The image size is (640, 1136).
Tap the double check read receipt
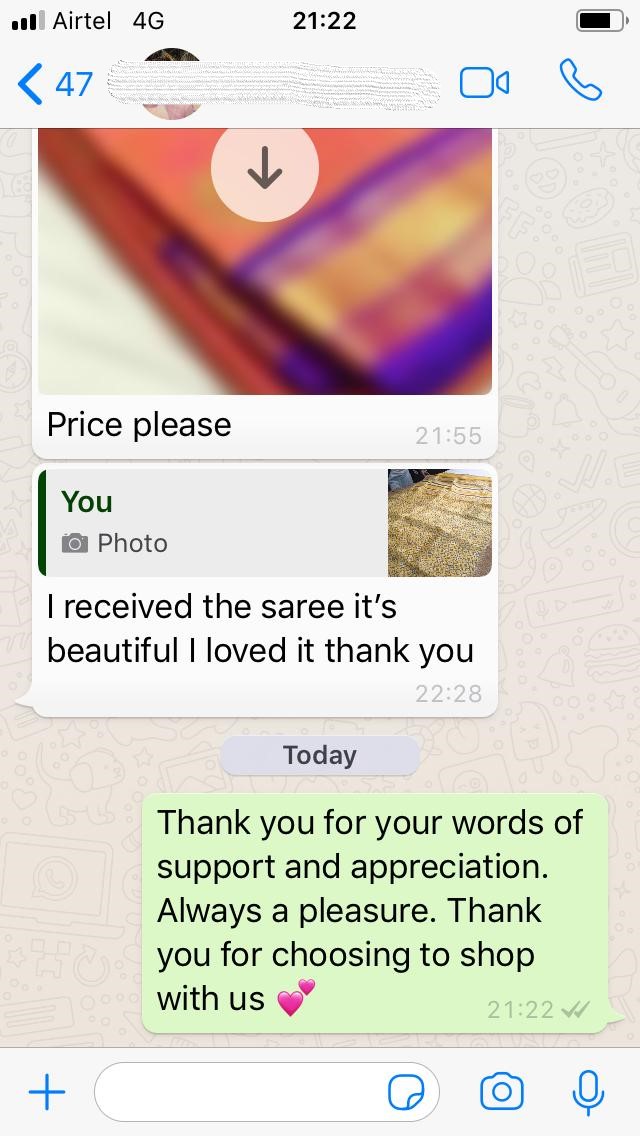tap(575, 1009)
